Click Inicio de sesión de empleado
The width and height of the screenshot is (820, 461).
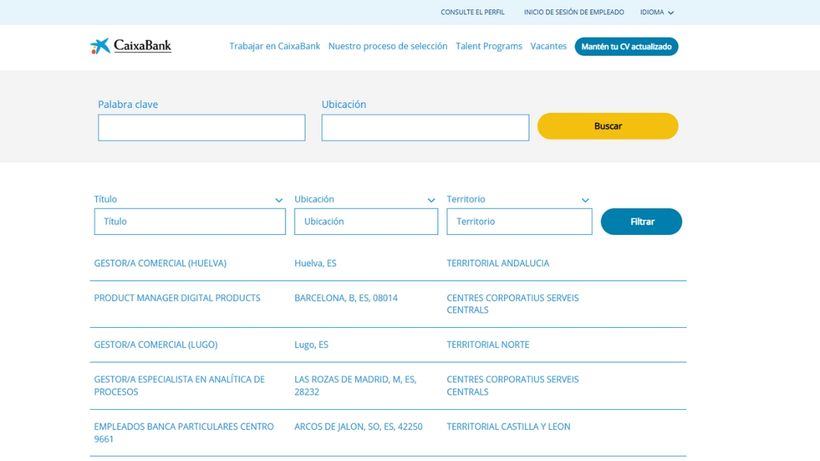[x=573, y=12]
